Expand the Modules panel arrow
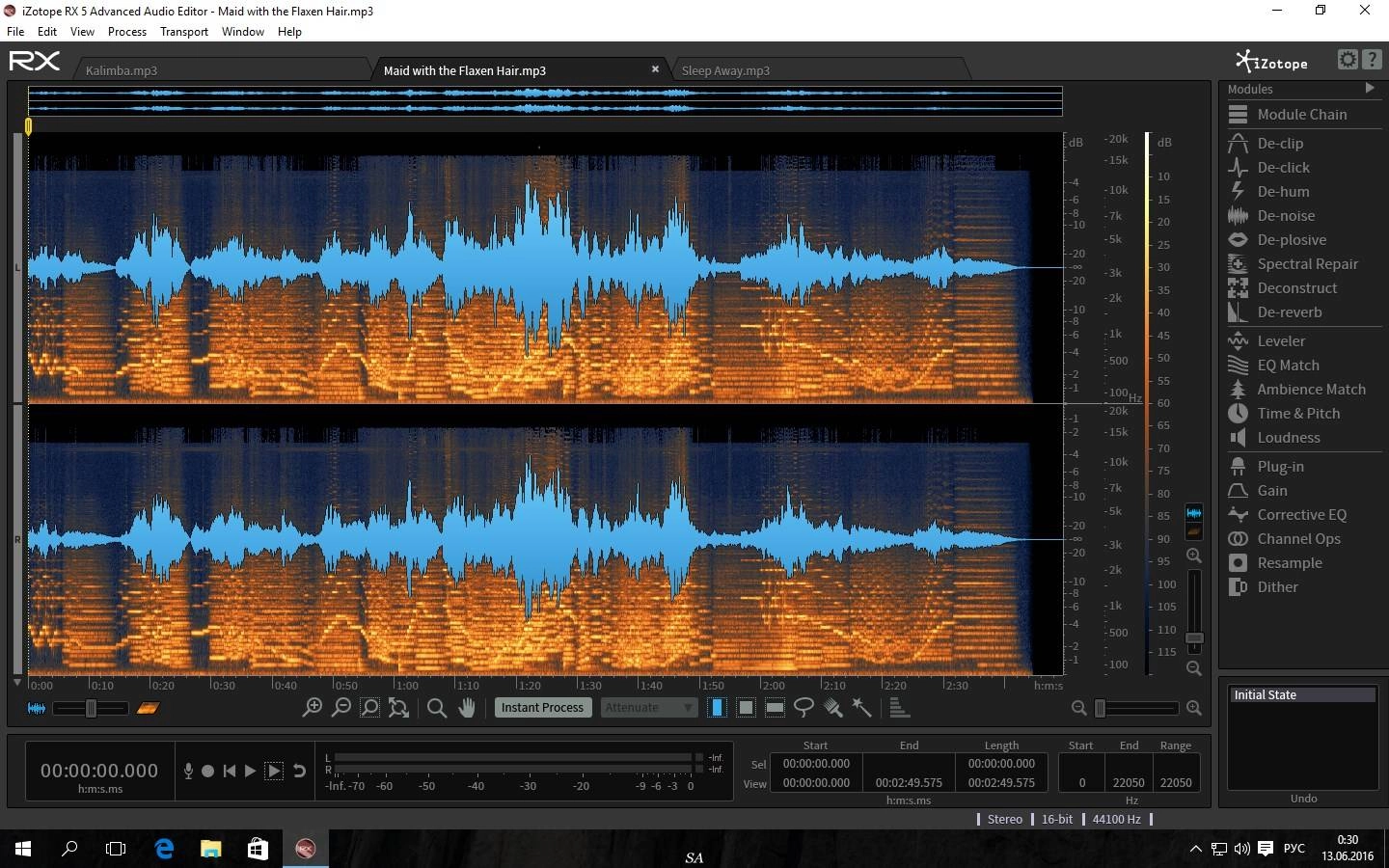This screenshot has height=868, width=1389. [x=1370, y=88]
